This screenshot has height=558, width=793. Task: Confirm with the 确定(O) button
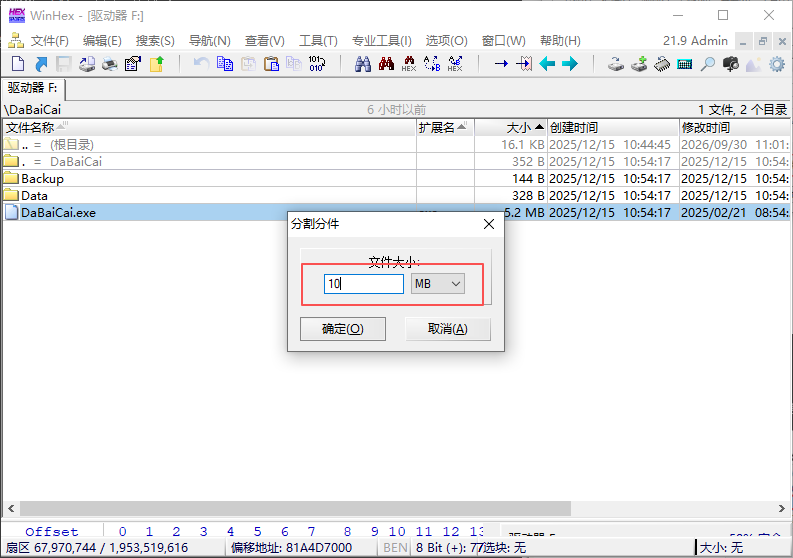(x=343, y=329)
